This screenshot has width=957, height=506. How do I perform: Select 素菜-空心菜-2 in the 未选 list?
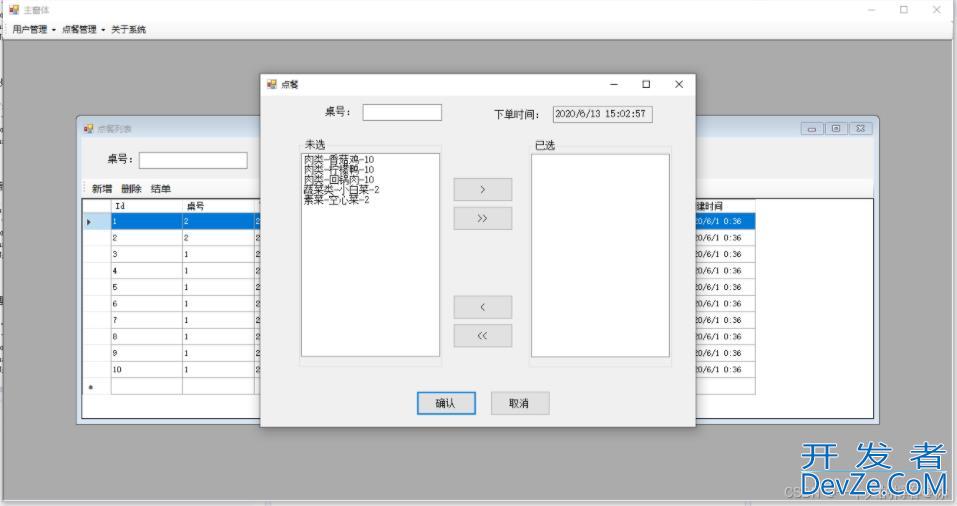[x=336, y=200]
